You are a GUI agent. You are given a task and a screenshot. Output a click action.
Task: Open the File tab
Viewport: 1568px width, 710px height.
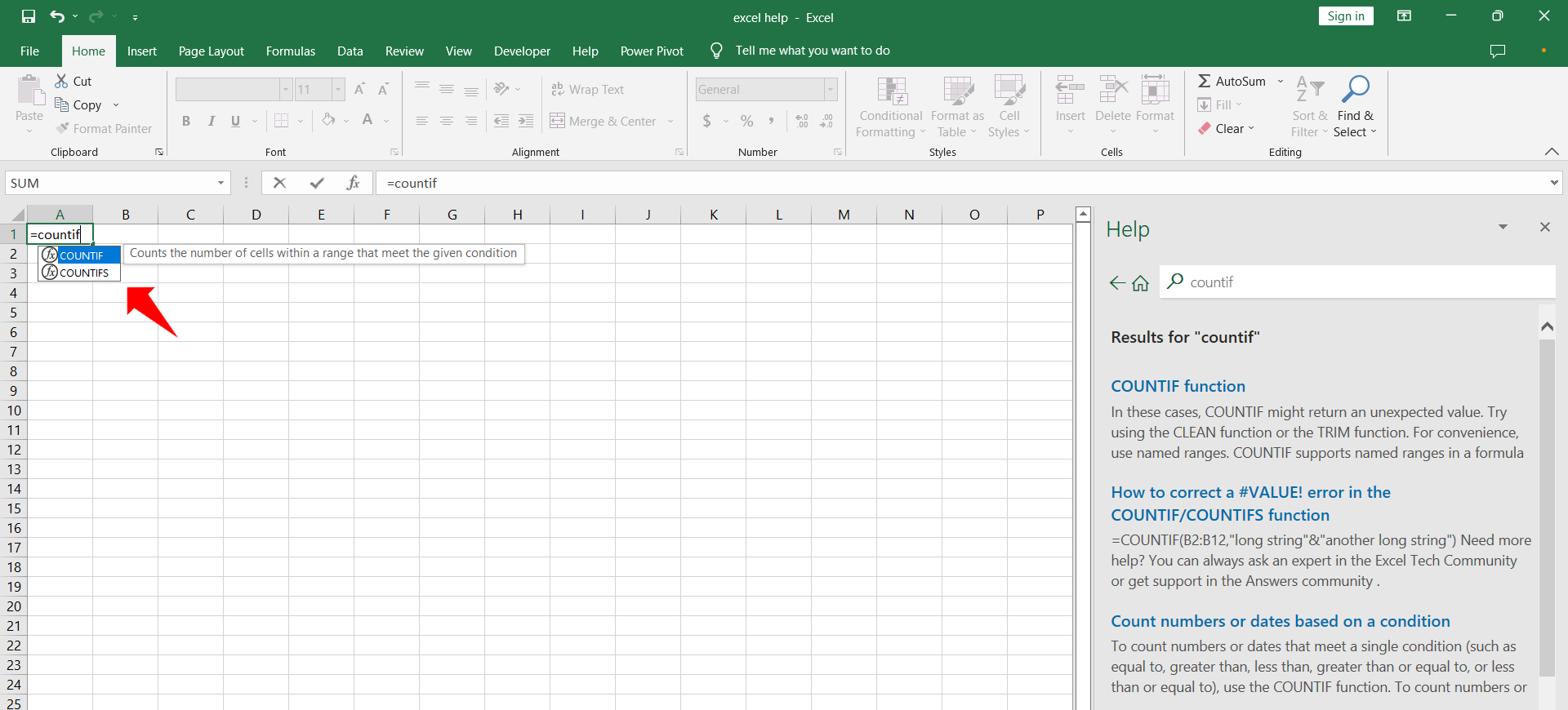coord(29,51)
